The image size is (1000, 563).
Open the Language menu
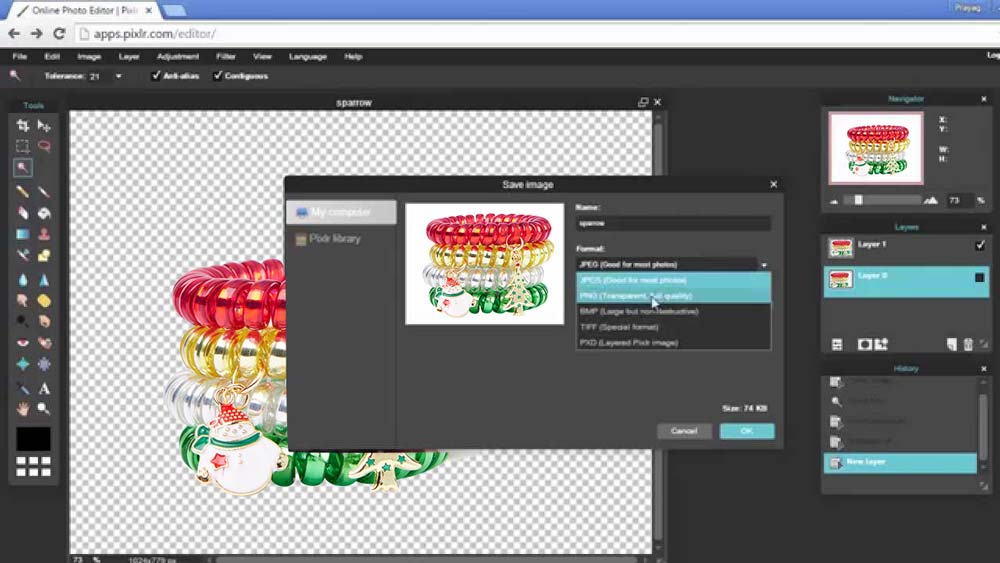(x=308, y=56)
